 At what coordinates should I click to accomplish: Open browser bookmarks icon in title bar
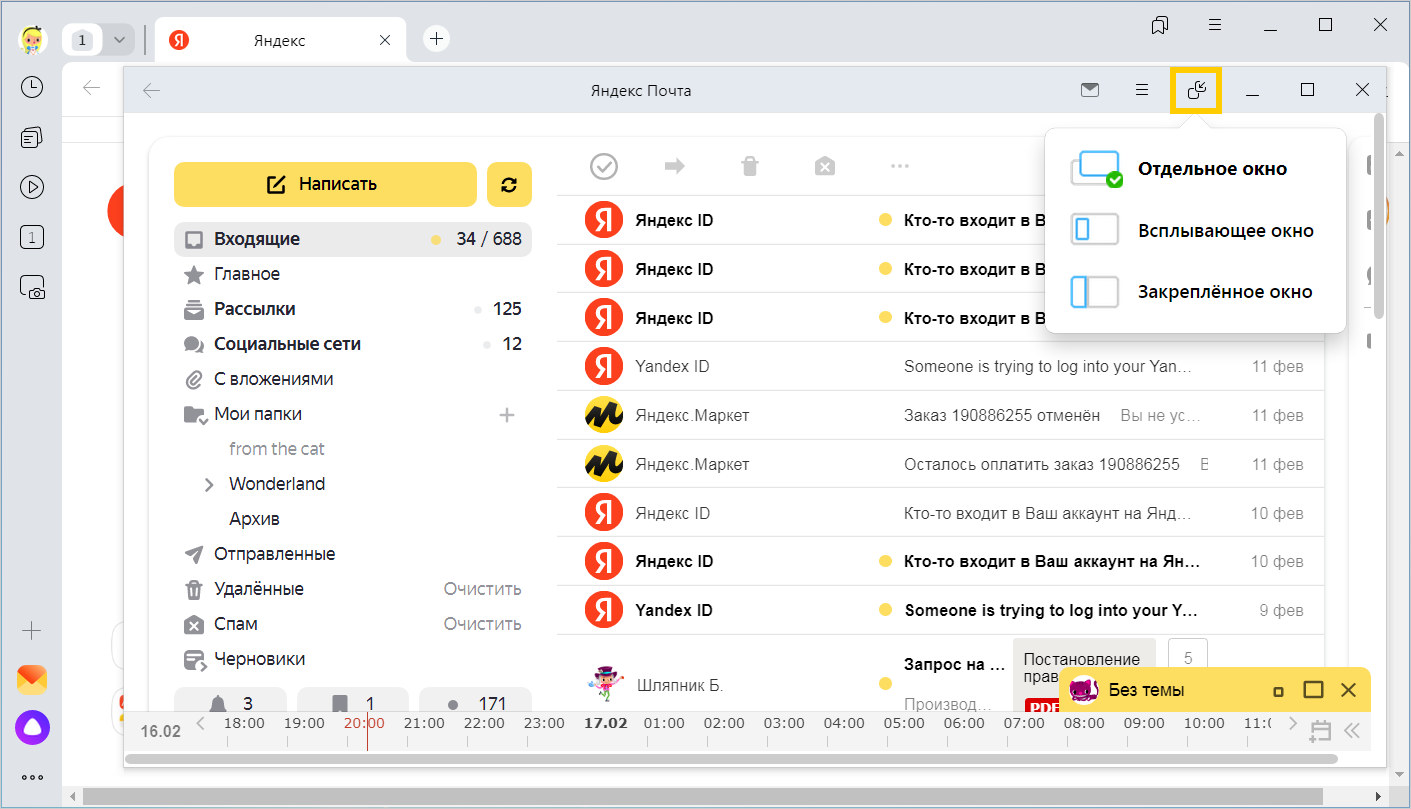(x=1160, y=26)
